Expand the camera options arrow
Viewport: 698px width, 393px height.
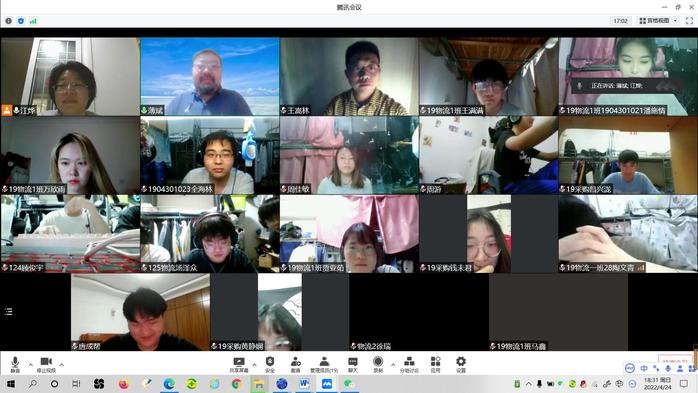click(x=62, y=365)
